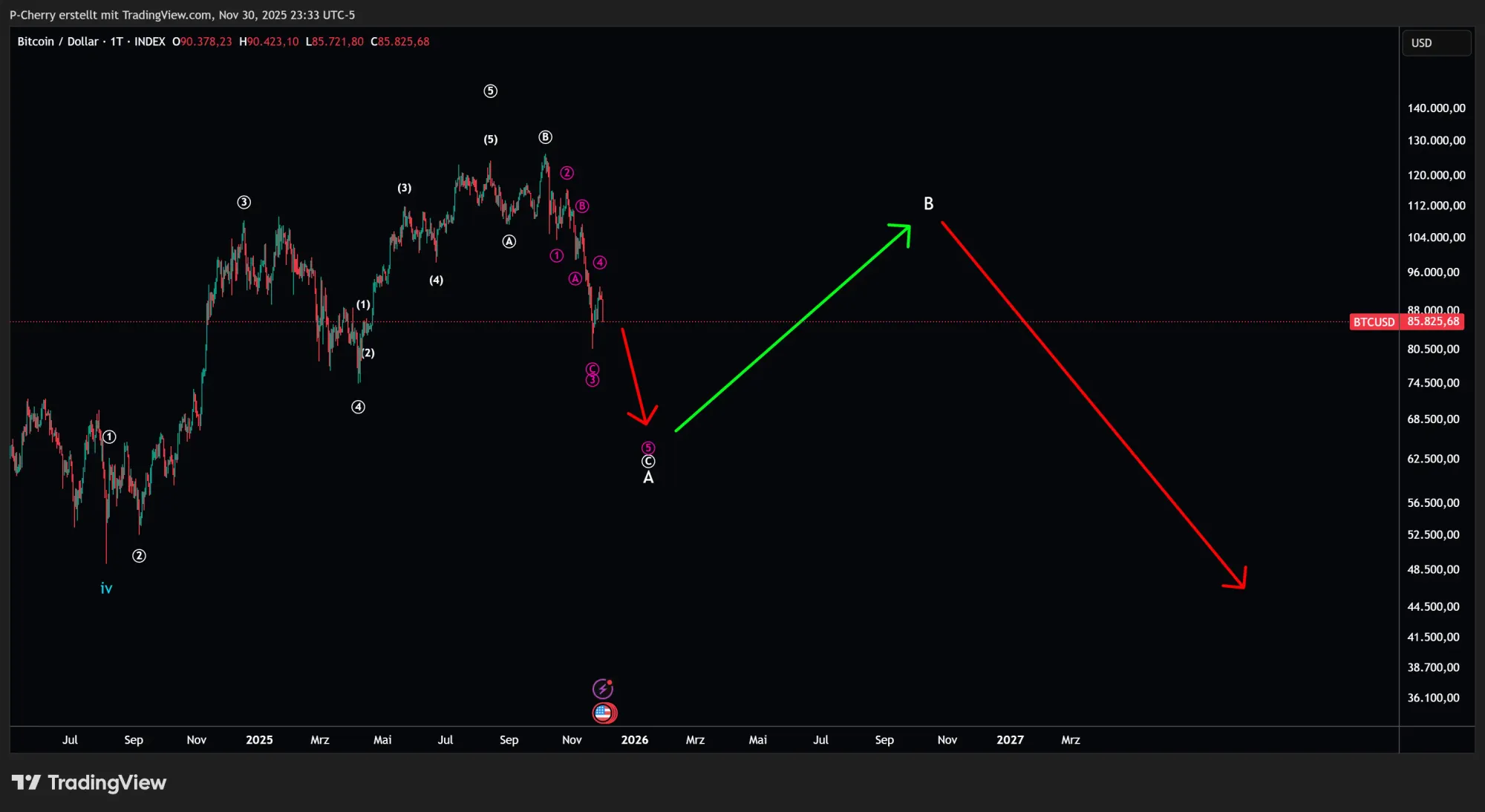Click the 2026 label on the time axis
Viewport: 1485px width, 812px height.
point(635,740)
